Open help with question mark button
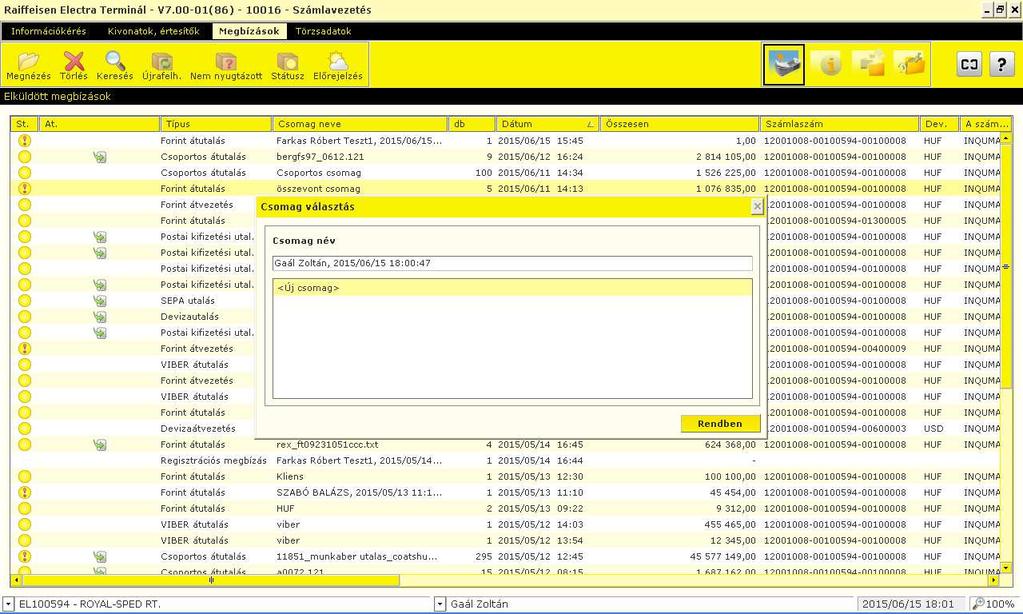1023x614 pixels. [1001, 64]
